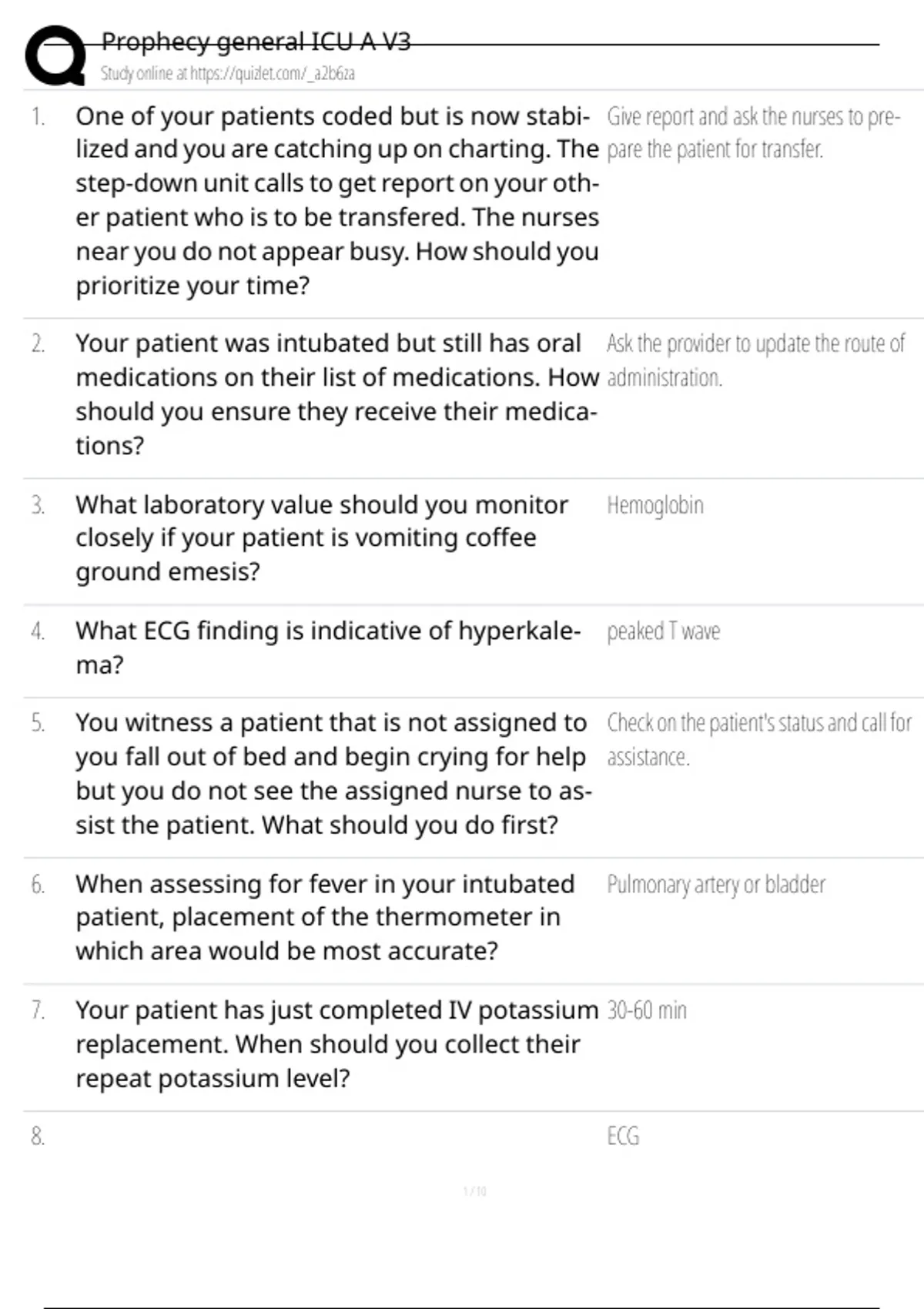Click the answer "Ask the provider to update the route"

(755, 360)
